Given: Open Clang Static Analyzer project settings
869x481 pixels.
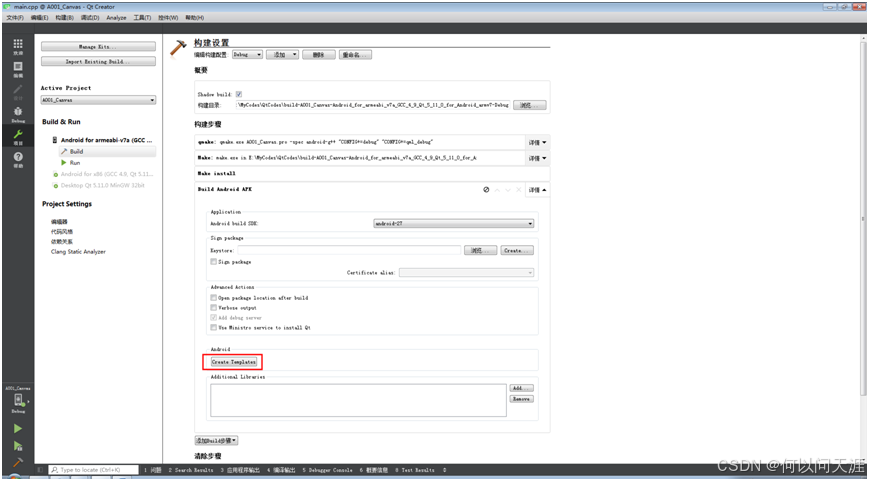Looking at the screenshot, I should point(78,252).
